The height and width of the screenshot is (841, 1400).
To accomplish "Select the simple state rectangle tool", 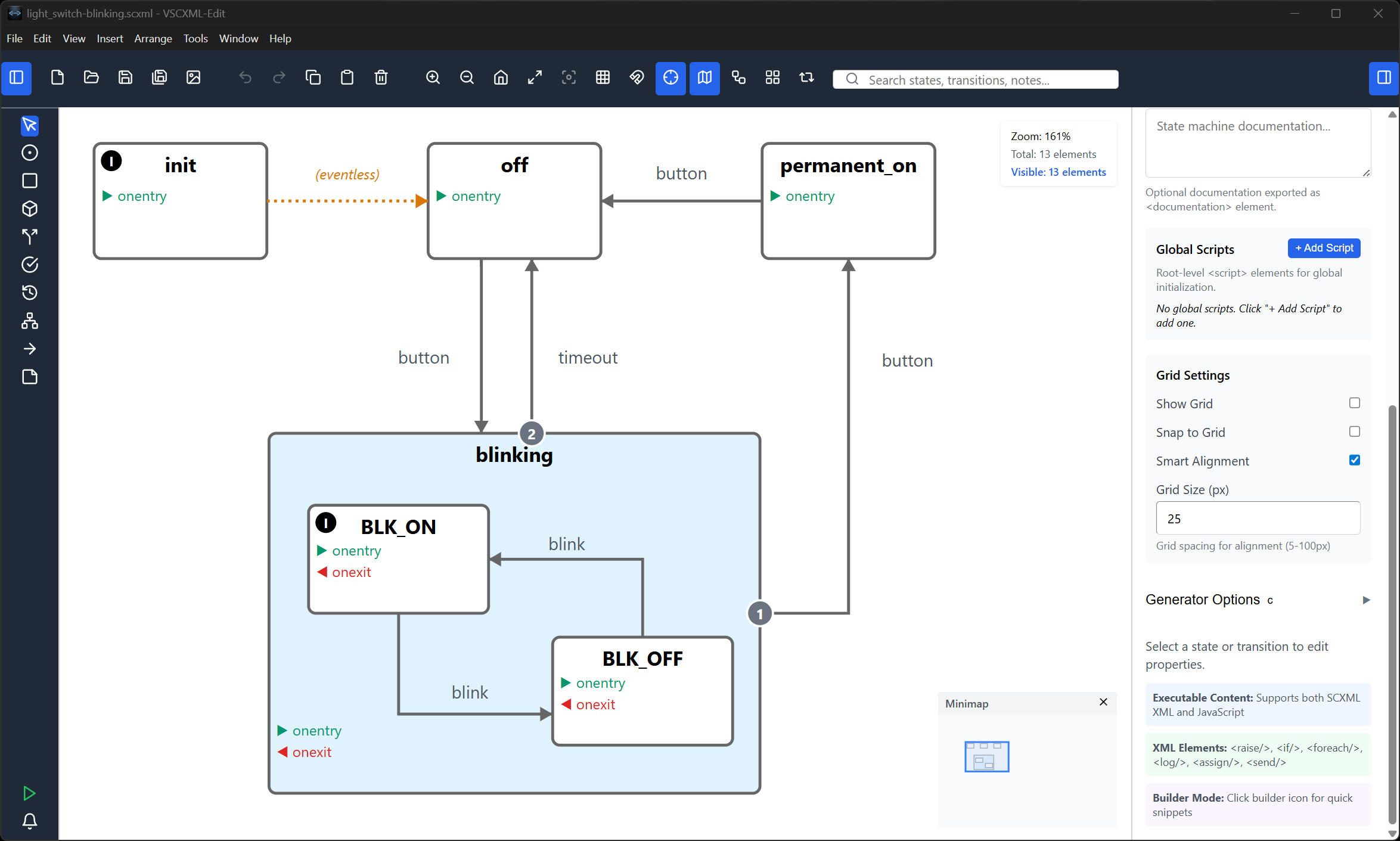I will click(29, 181).
